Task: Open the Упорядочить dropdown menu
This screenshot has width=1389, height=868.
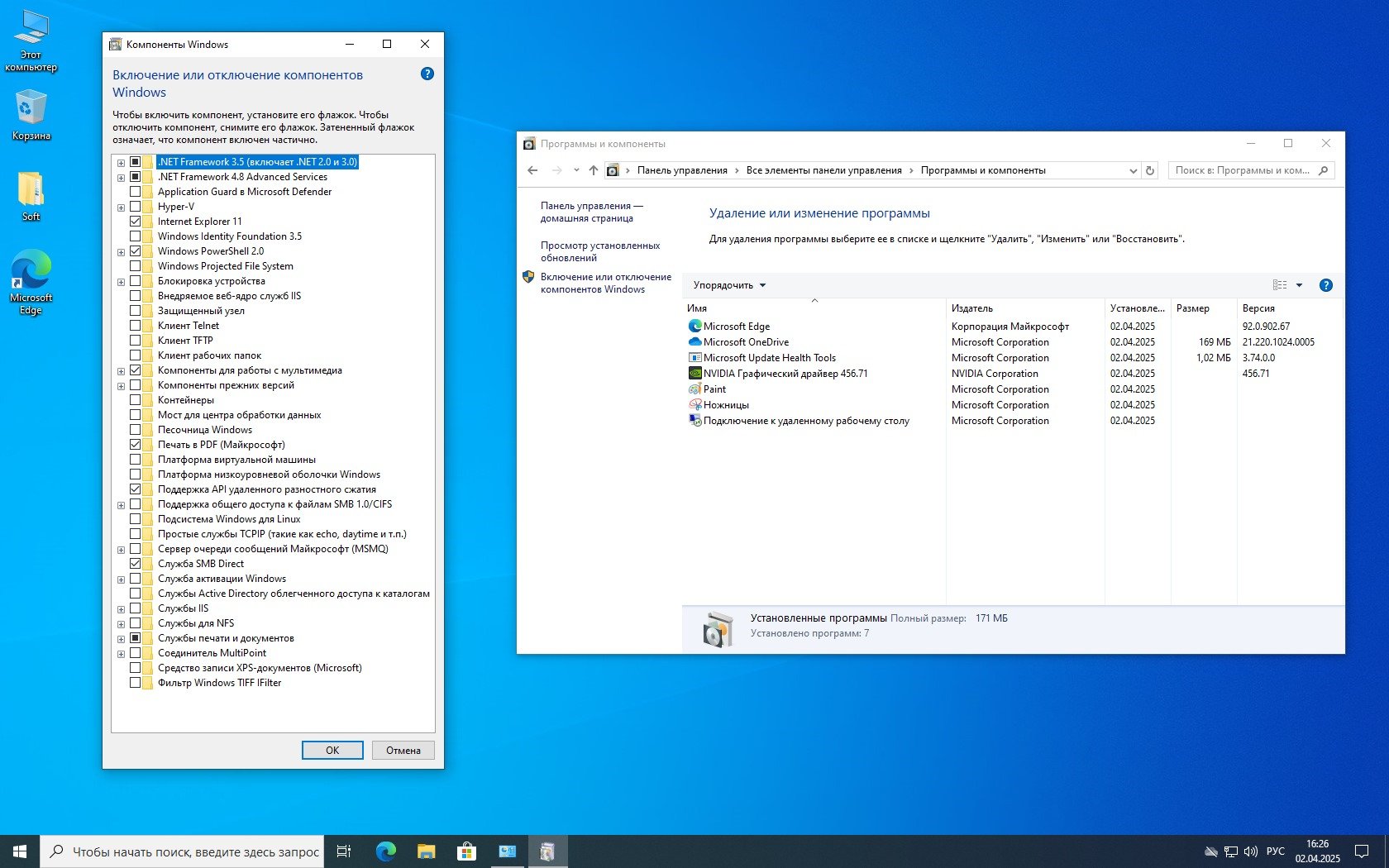Action: tap(729, 285)
